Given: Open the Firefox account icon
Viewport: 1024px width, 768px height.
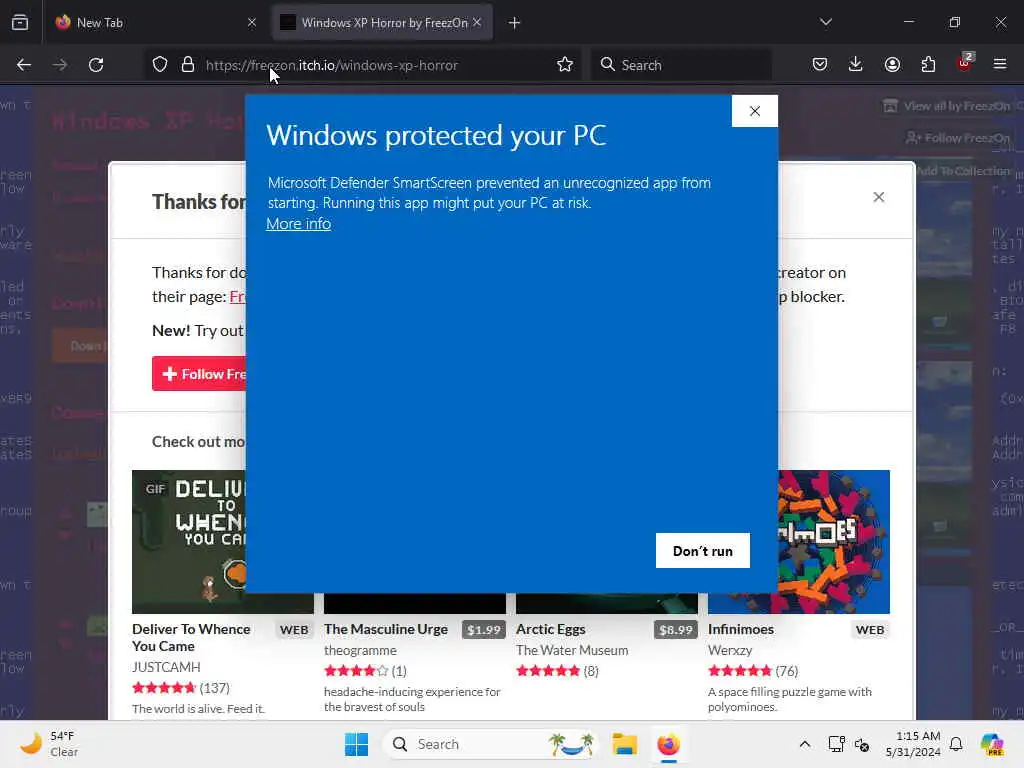Looking at the screenshot, I should pos(892,65).
